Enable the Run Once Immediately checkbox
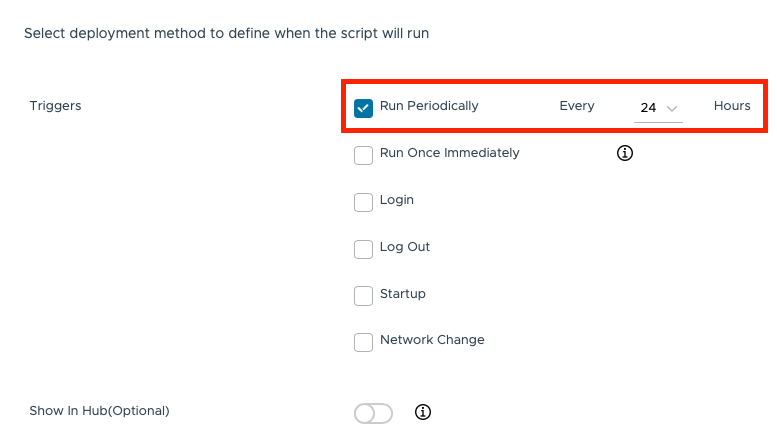The height and width of the screenshot is (447, 777). click(x=364, y=155)
